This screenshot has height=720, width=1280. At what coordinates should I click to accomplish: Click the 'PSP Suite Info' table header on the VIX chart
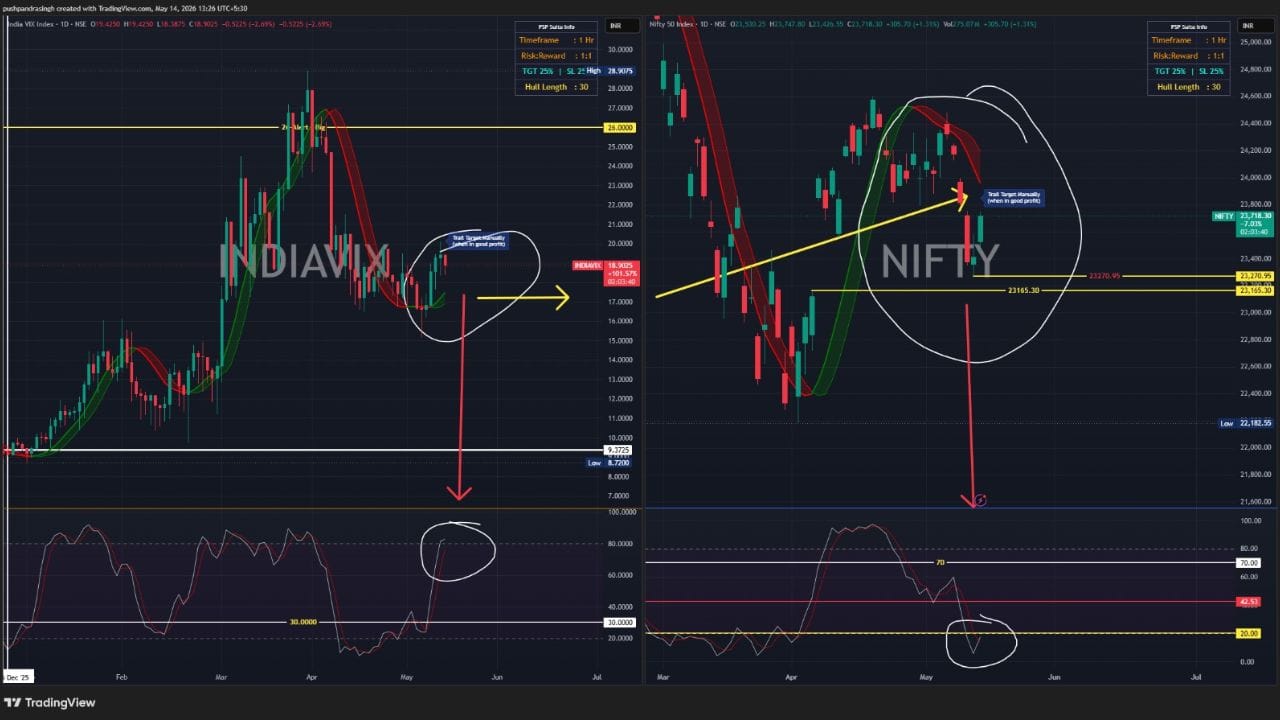558,26
